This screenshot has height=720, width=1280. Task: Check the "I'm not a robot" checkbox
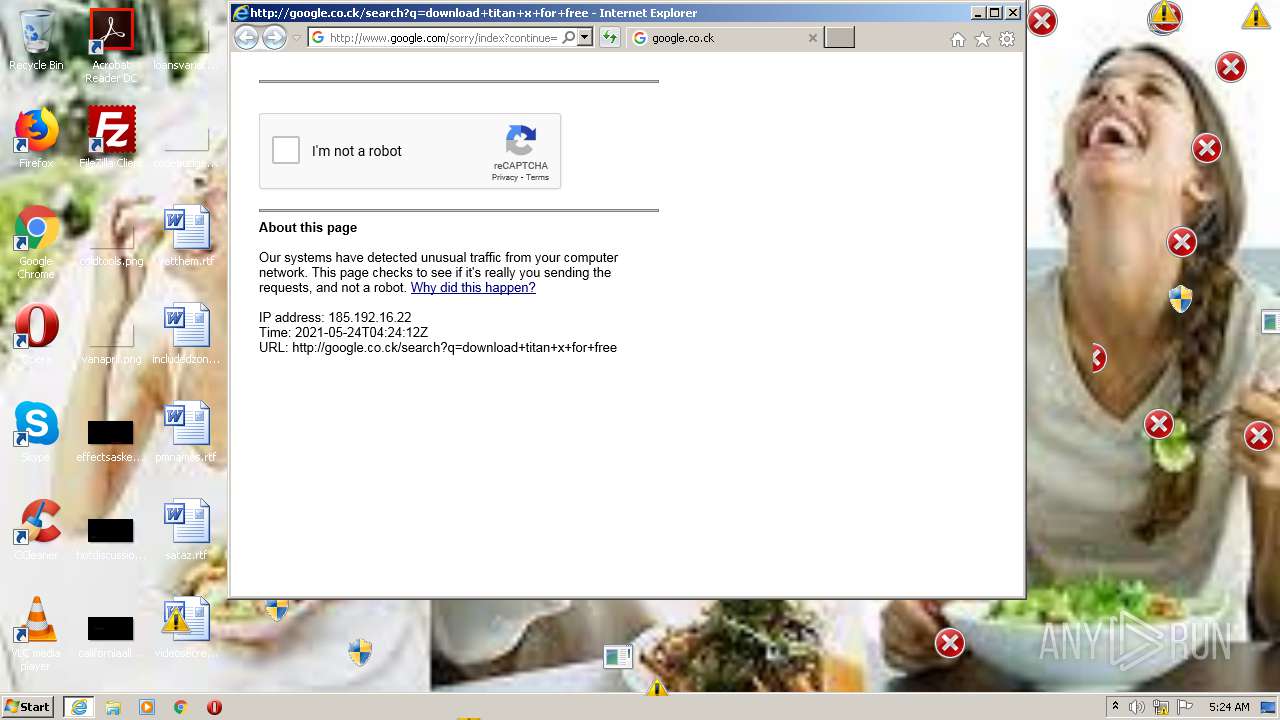point(286,150)
